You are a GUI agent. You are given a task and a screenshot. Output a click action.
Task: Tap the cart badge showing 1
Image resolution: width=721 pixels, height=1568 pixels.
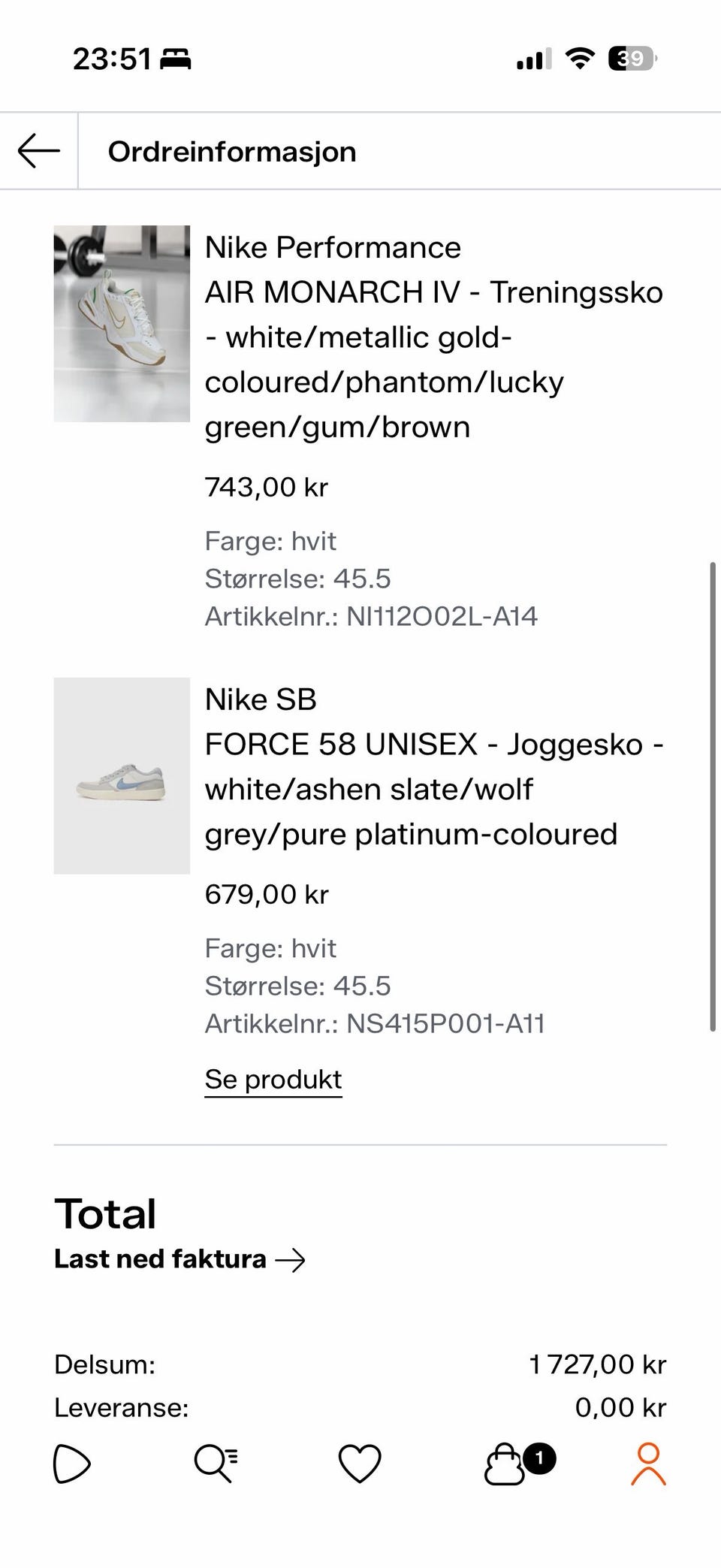[539, 1458]
